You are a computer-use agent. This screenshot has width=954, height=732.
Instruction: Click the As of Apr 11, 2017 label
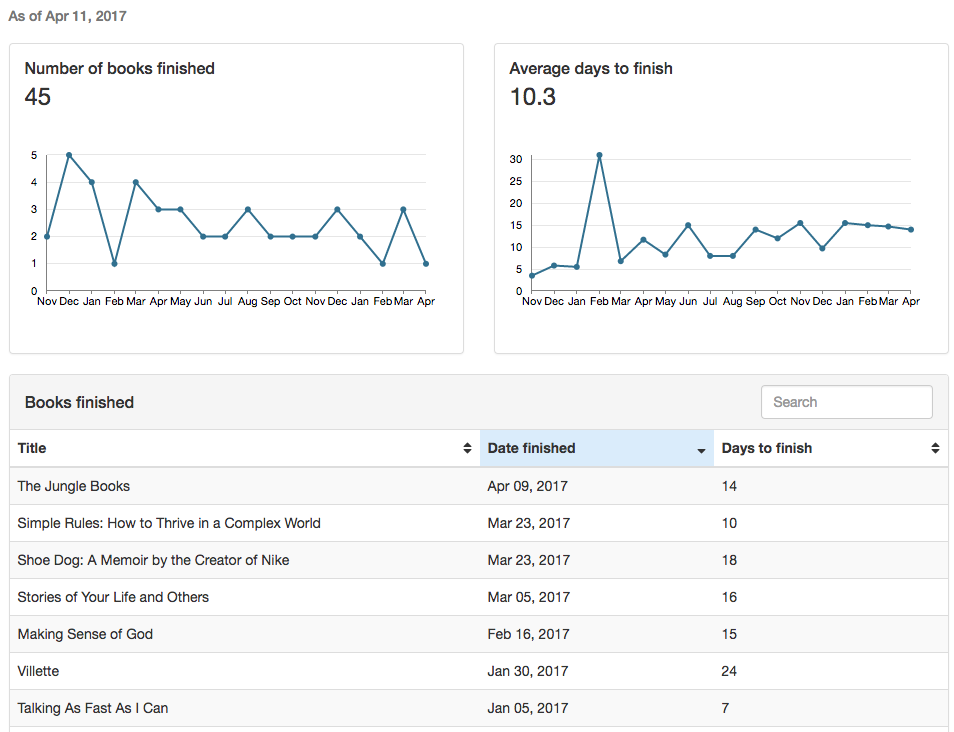point(67,16)
